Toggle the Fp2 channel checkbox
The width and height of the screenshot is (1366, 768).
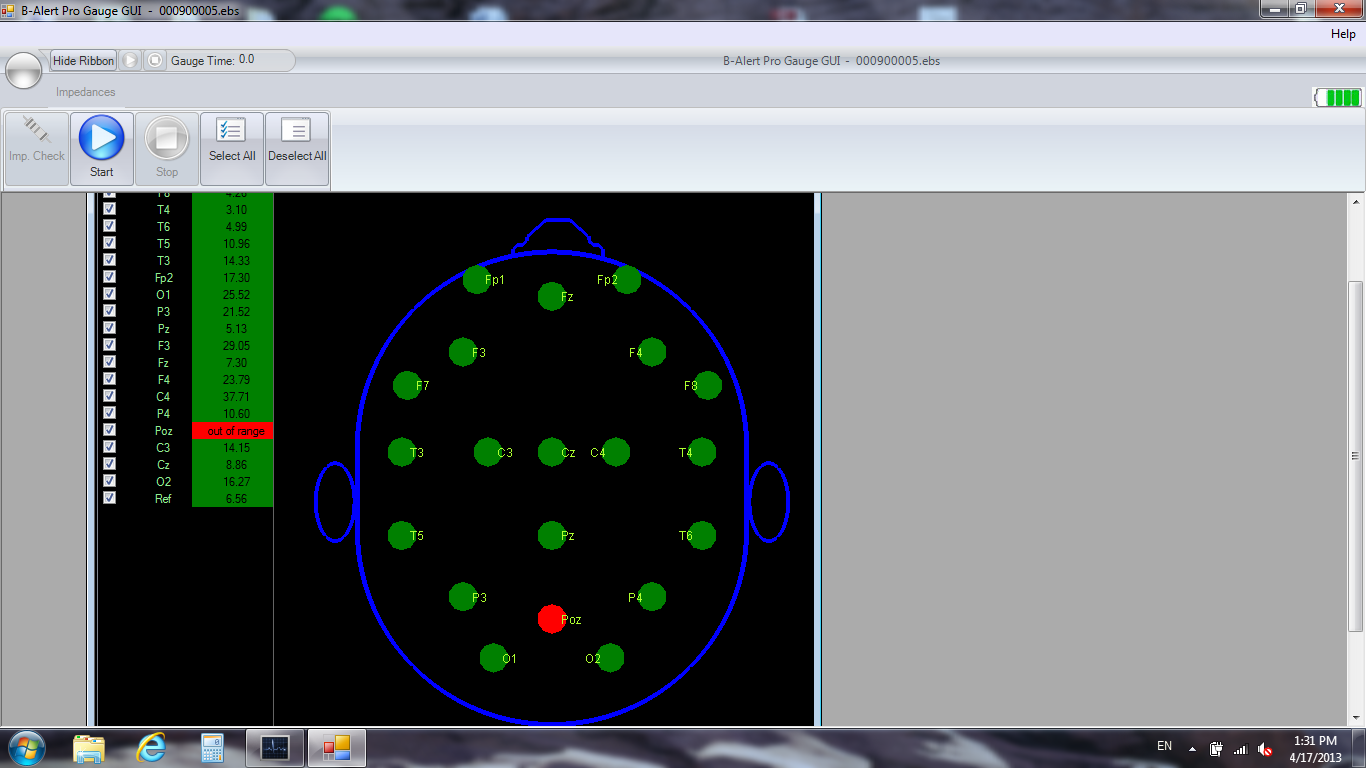110,277
